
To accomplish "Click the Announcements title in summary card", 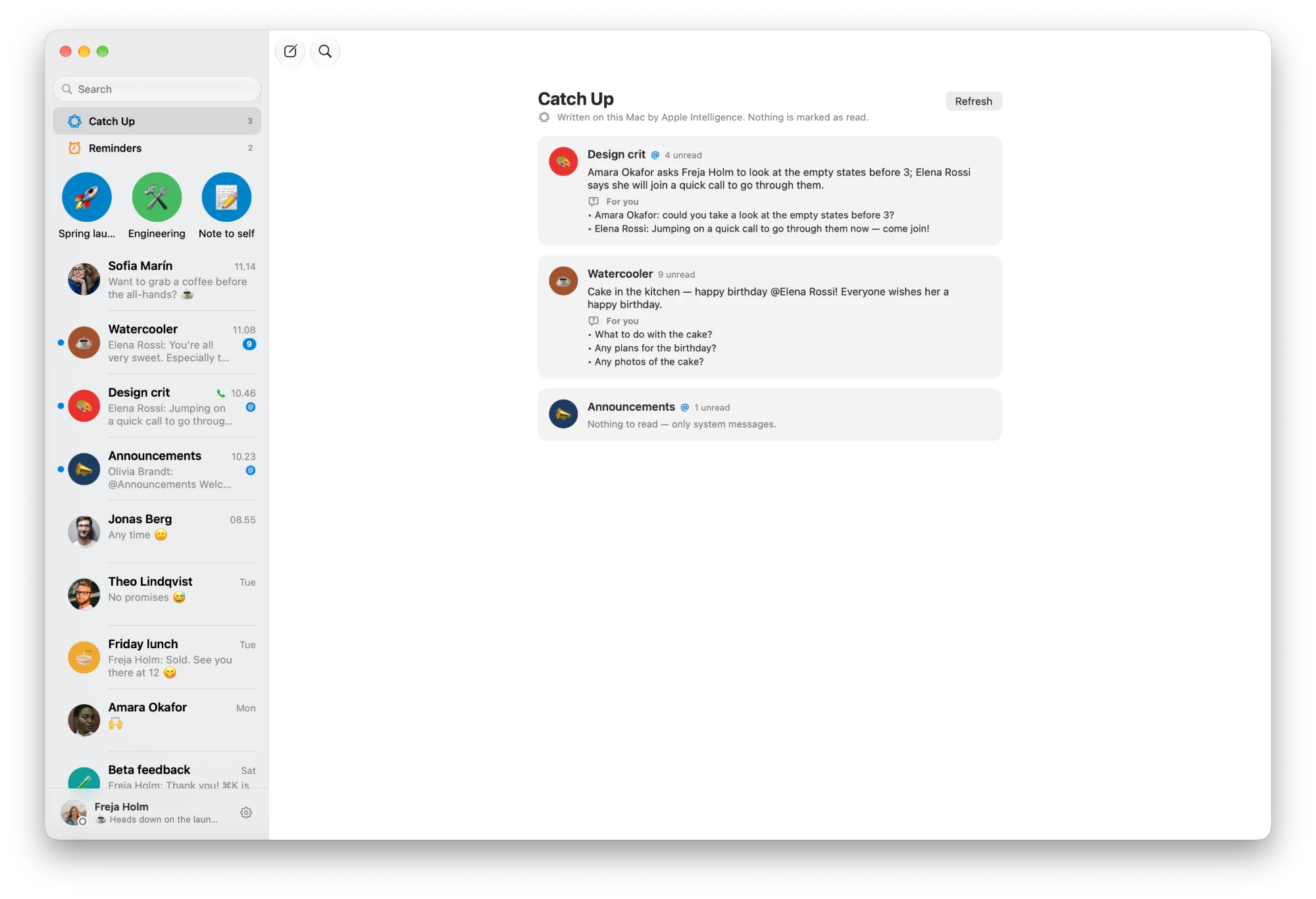I will (x=631, y=407).
